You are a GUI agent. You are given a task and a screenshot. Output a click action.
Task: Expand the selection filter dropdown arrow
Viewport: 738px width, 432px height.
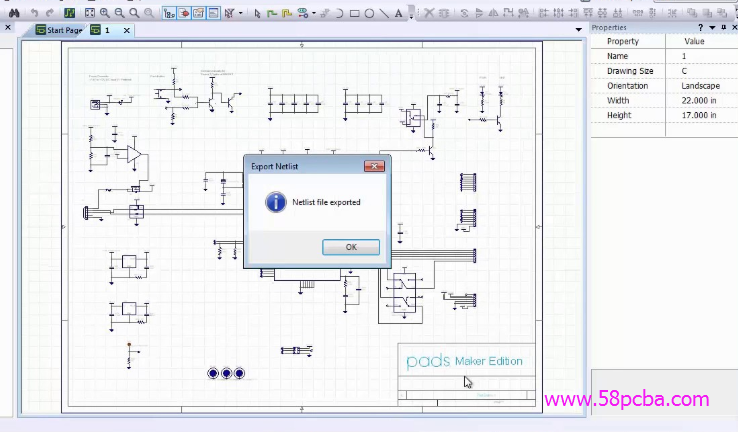(240, 13)
